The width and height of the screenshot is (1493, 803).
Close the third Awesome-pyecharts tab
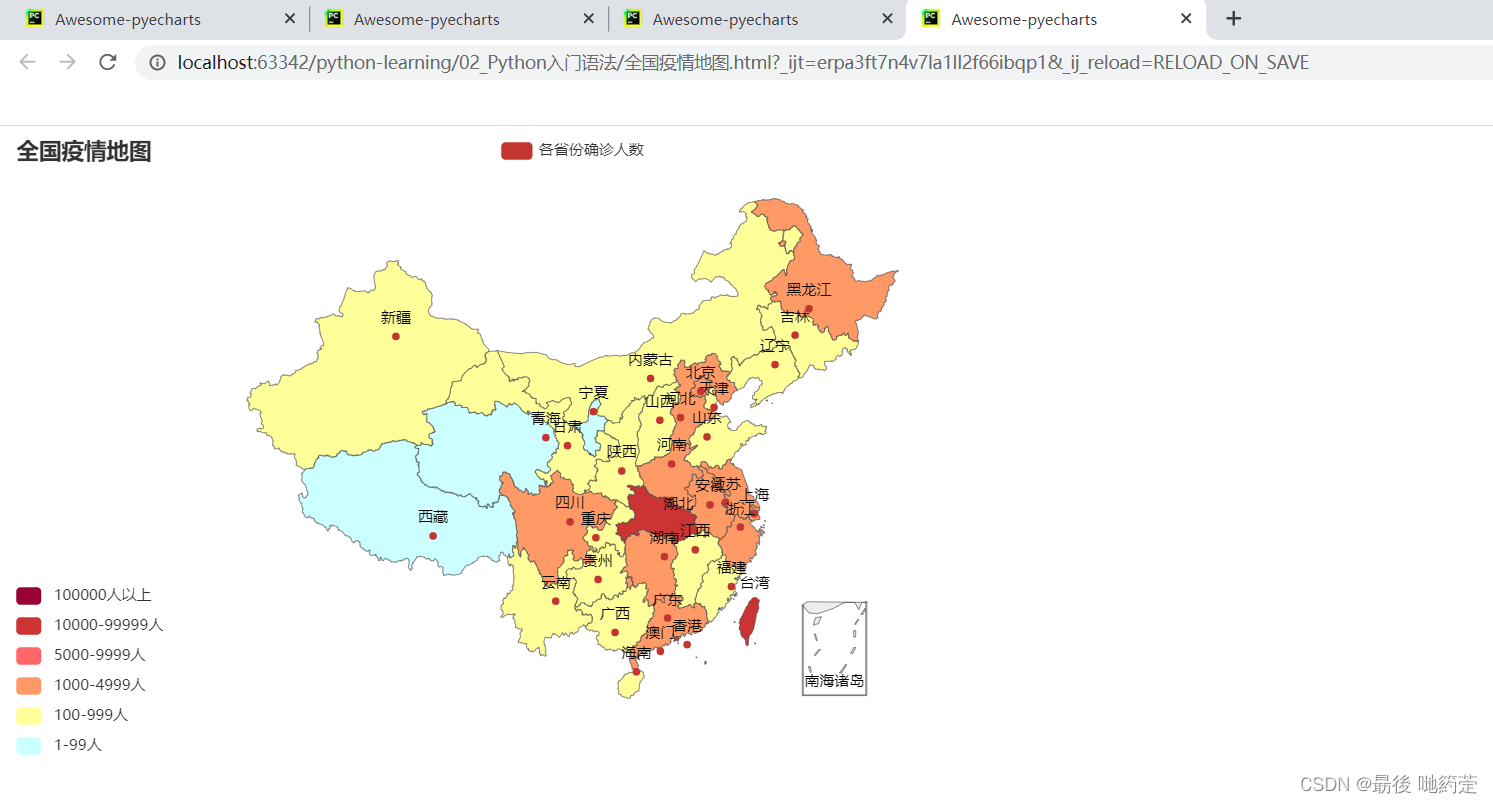point(887,19)
